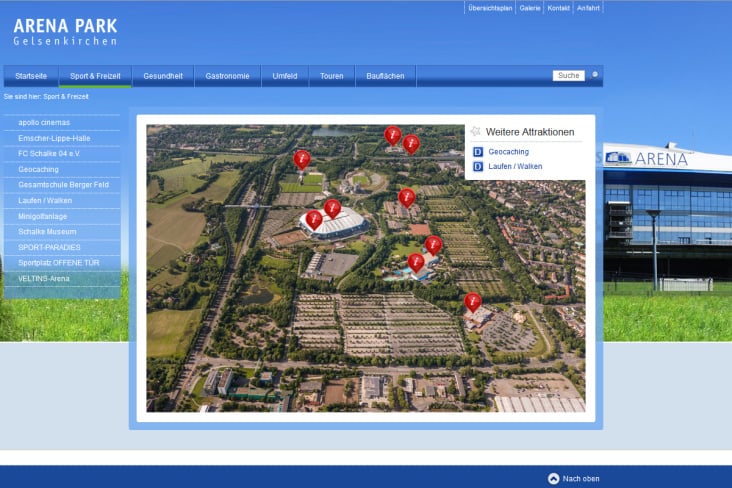732x488 pixels.
Task: Open the Übersichtsplan link
Action: 490,8
